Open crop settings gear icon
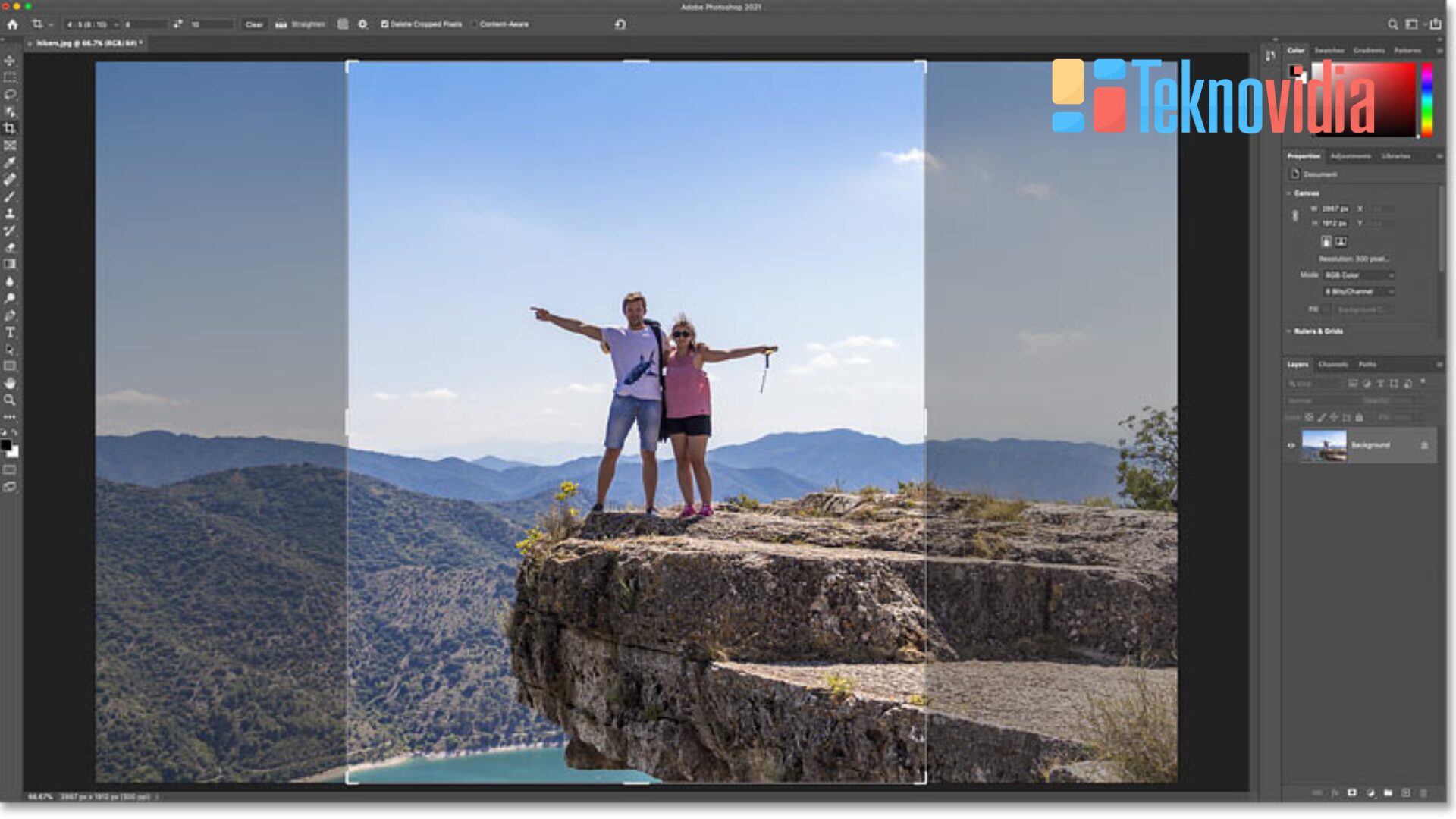The height and width of the screenshot is (819, 1456). click(362, 24)
